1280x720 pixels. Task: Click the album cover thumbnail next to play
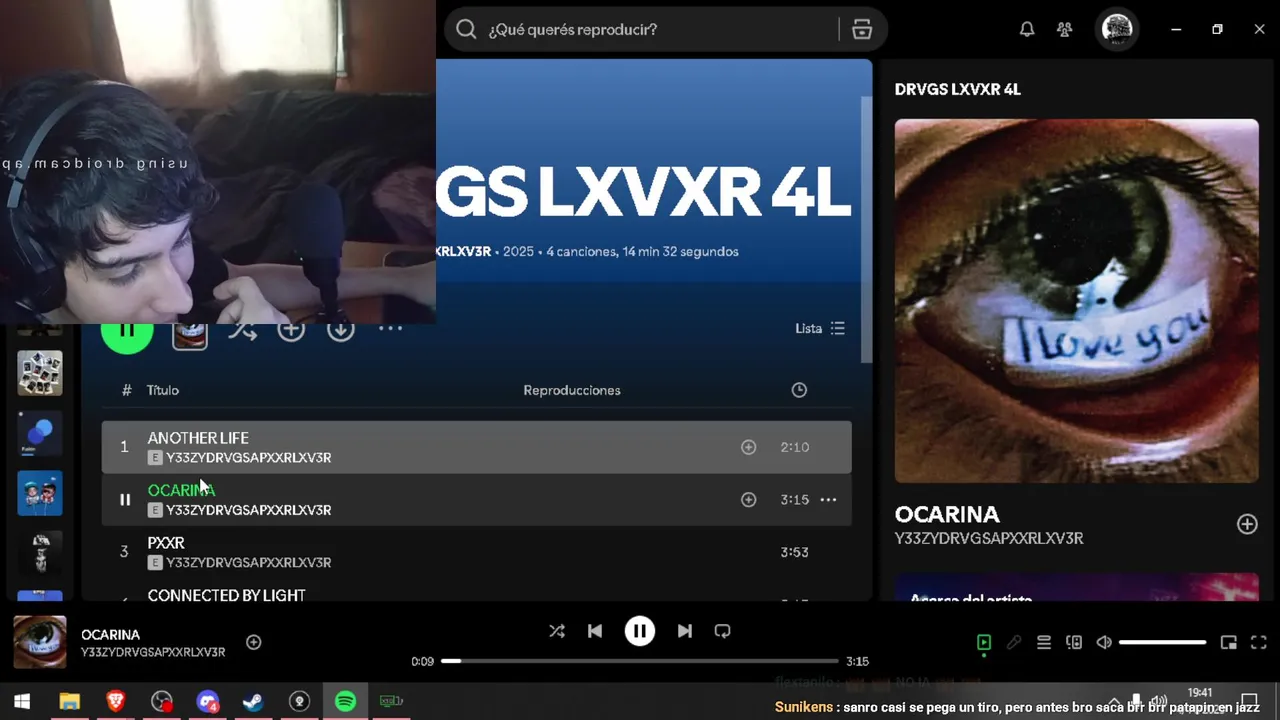pyautogui.click(x=190, y=336)
